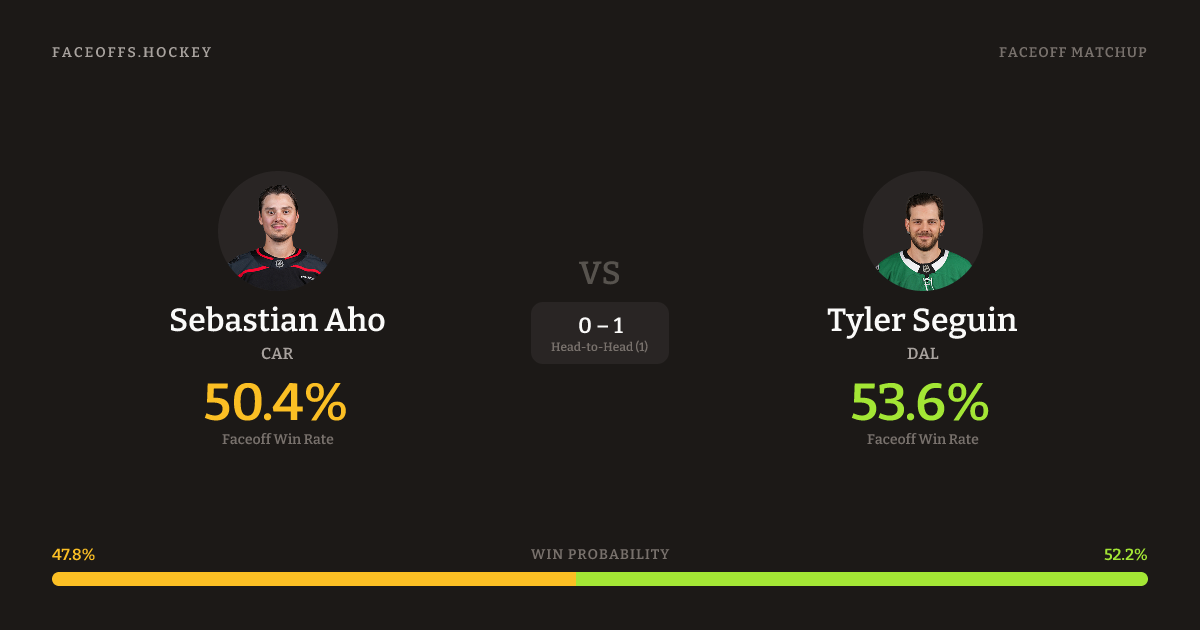Click the 47.8% win probability value

[x=73, y=554]
